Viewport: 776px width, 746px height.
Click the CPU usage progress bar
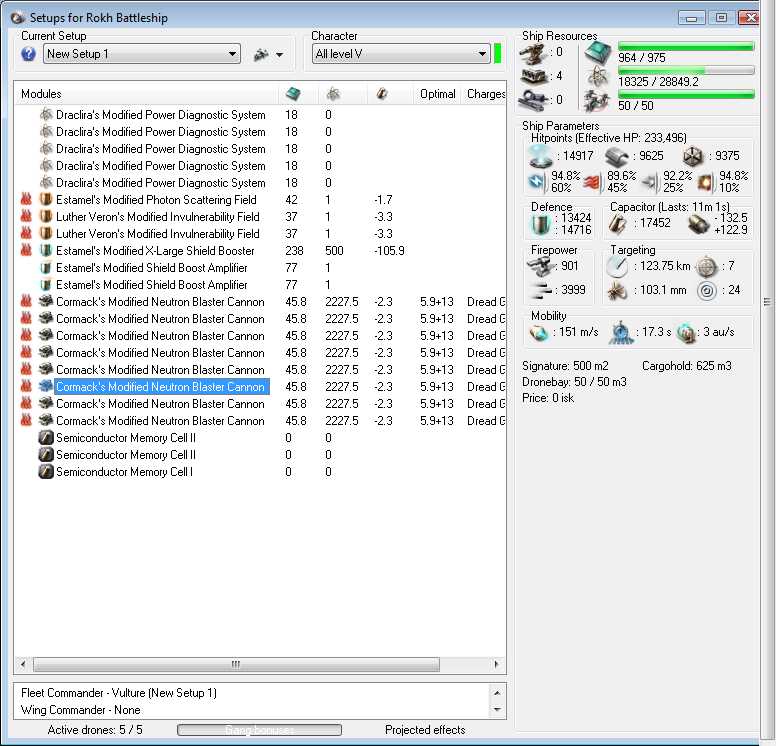coord(686,47)
